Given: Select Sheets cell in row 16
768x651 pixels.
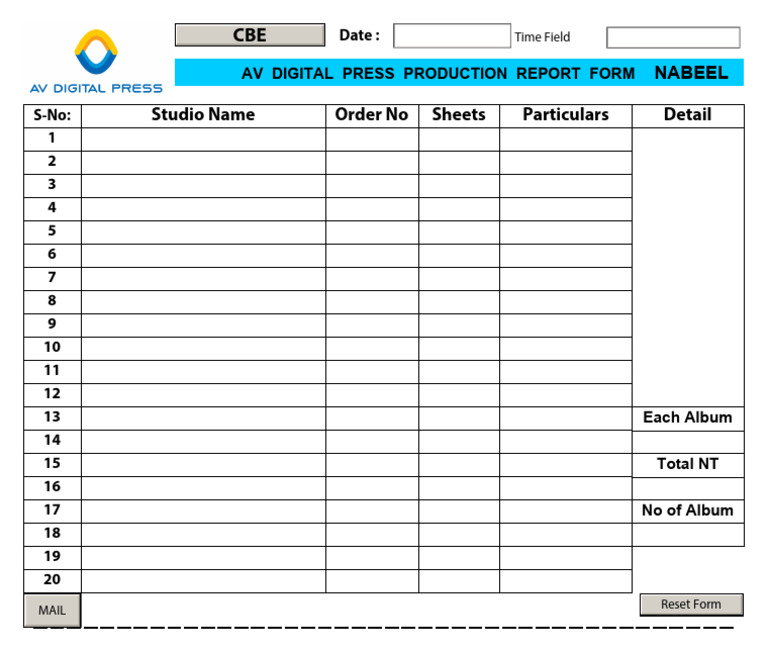Looking at the screenshot, I should point(459,488).
